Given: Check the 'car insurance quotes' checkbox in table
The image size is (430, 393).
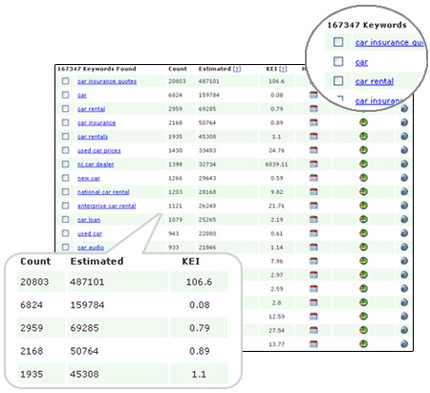Looking at the screenshot, I should pyautogui.click(x=65, y=81).
